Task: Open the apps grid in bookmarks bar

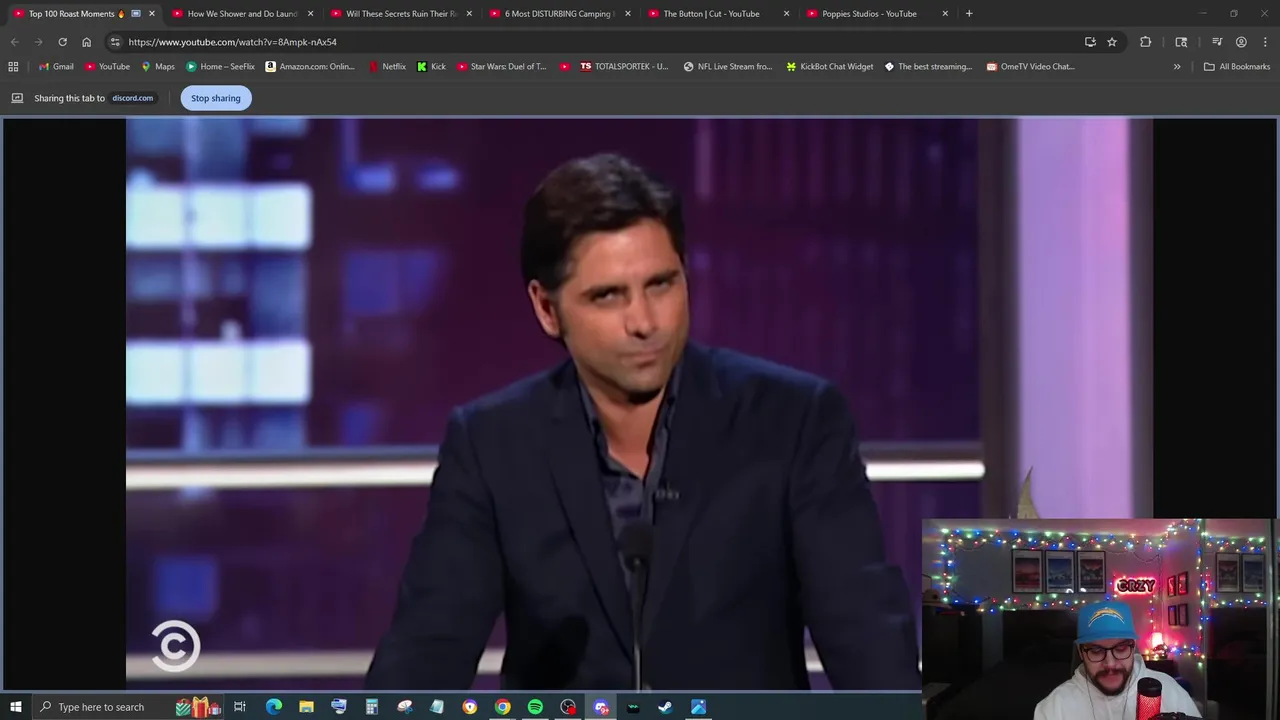Action: point(13,67)
